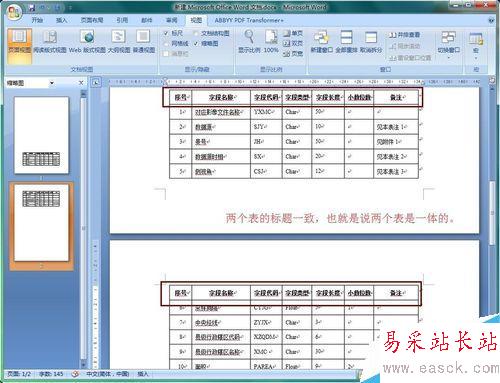
Task: Click the 见本表注 3 cell
Action: [x=396, y=172]
